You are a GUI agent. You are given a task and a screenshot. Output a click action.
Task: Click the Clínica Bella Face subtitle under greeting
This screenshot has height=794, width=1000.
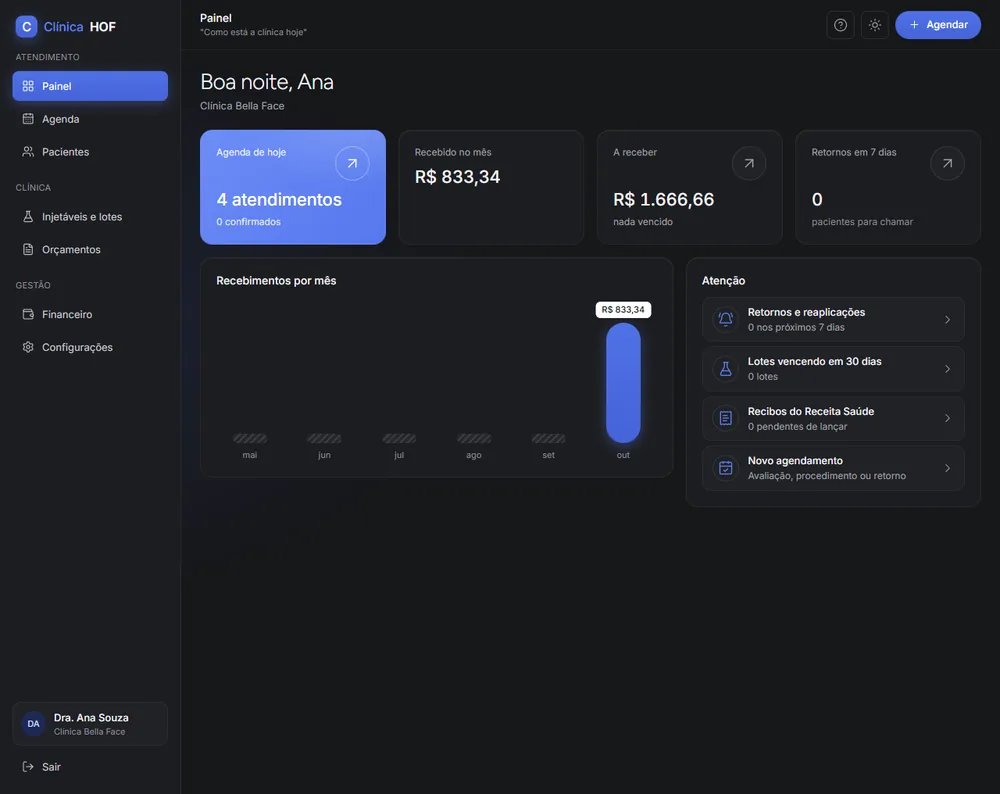coord(242,106)
